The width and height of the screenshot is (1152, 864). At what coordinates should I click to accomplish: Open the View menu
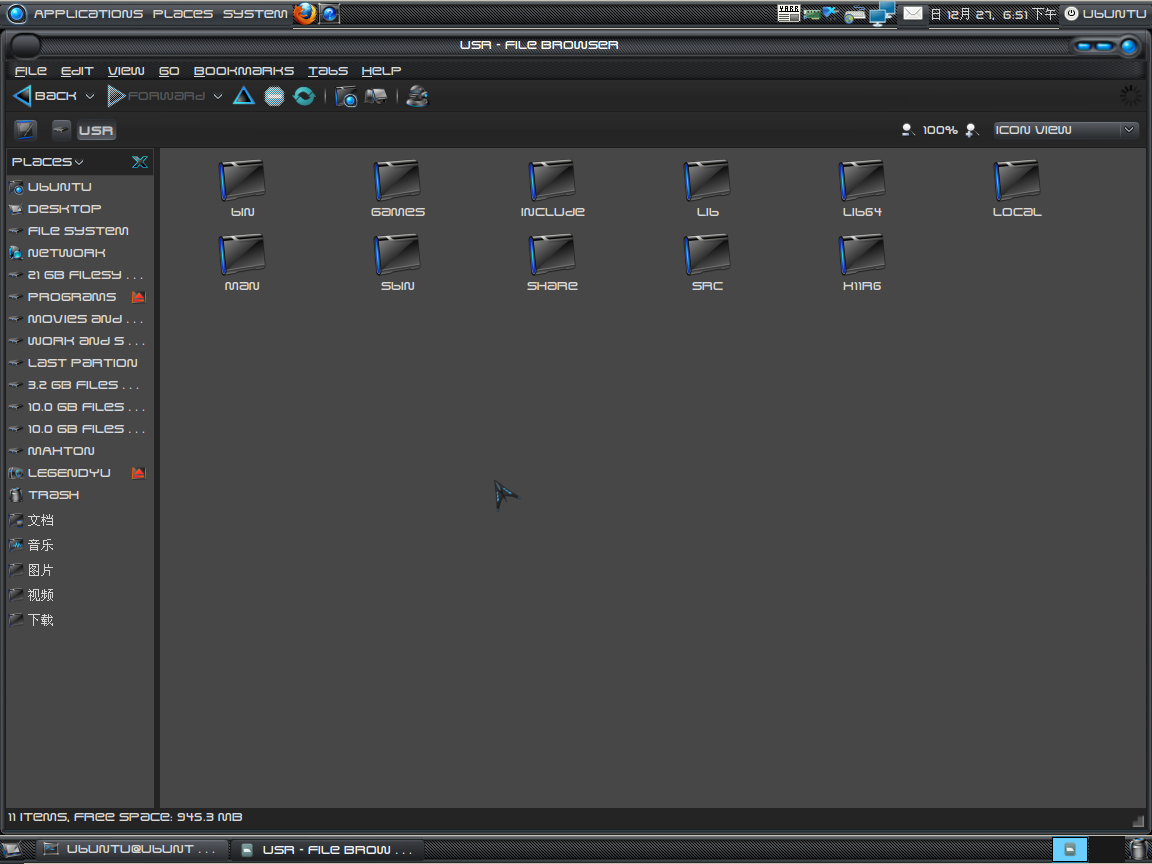coord(126,71)
